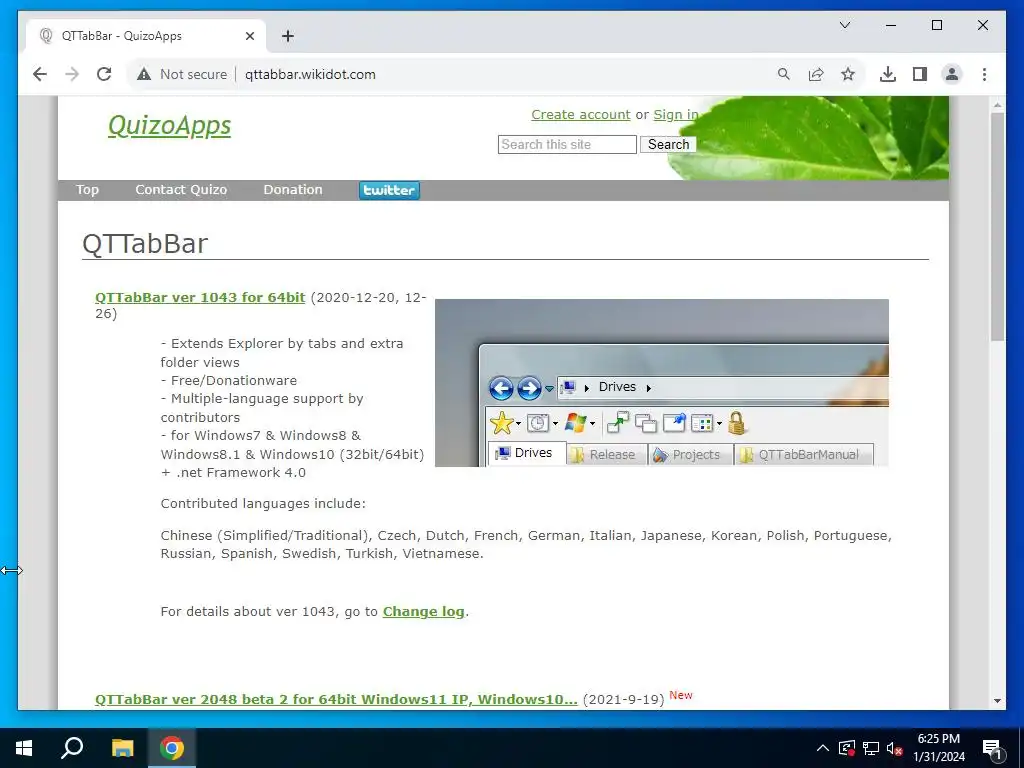Viewport: 1024px width, 768px height.
Task: Click the page vertical scrollbar thumb
Action: coord(997,226)
